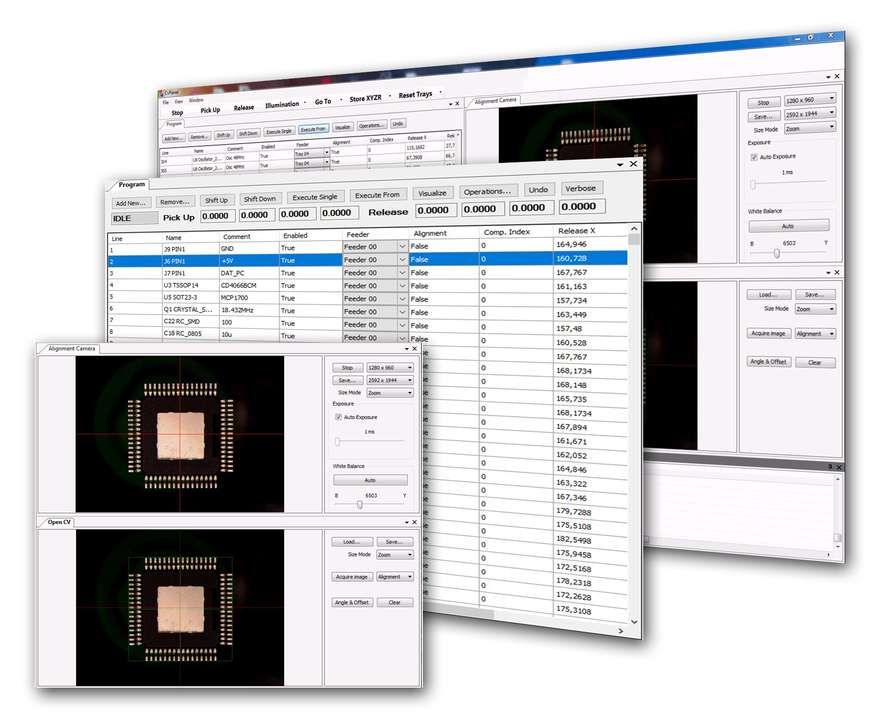Open the panel menu arrow of the front Alignment Camera panel
The width and height of the screenshot is (878, 720).
coord(407,349)
